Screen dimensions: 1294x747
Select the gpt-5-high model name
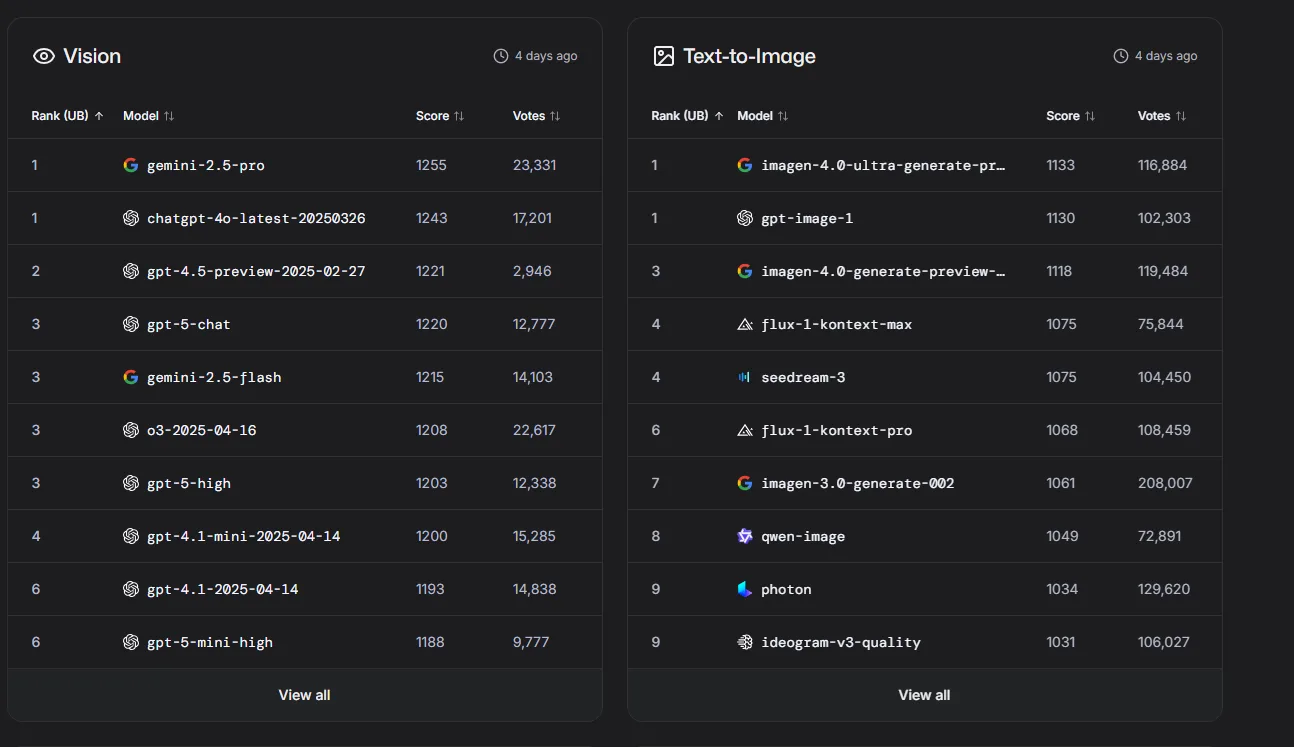[189, 483]
